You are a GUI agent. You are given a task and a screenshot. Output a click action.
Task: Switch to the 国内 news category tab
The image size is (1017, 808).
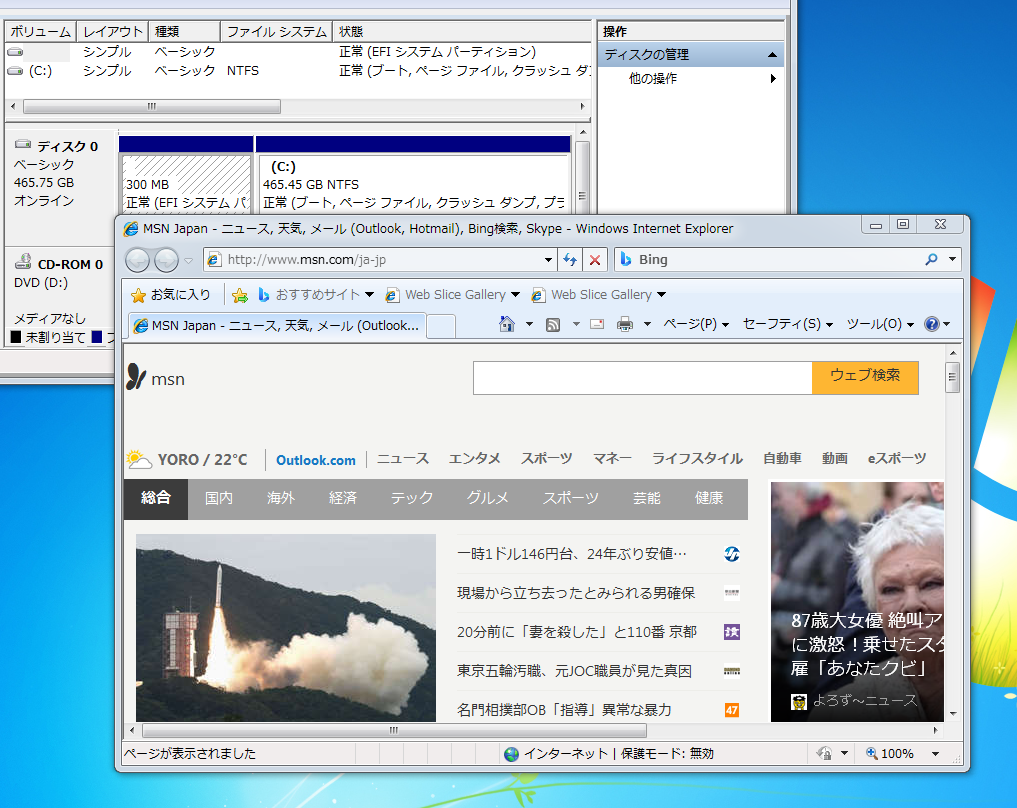(218, 497)
